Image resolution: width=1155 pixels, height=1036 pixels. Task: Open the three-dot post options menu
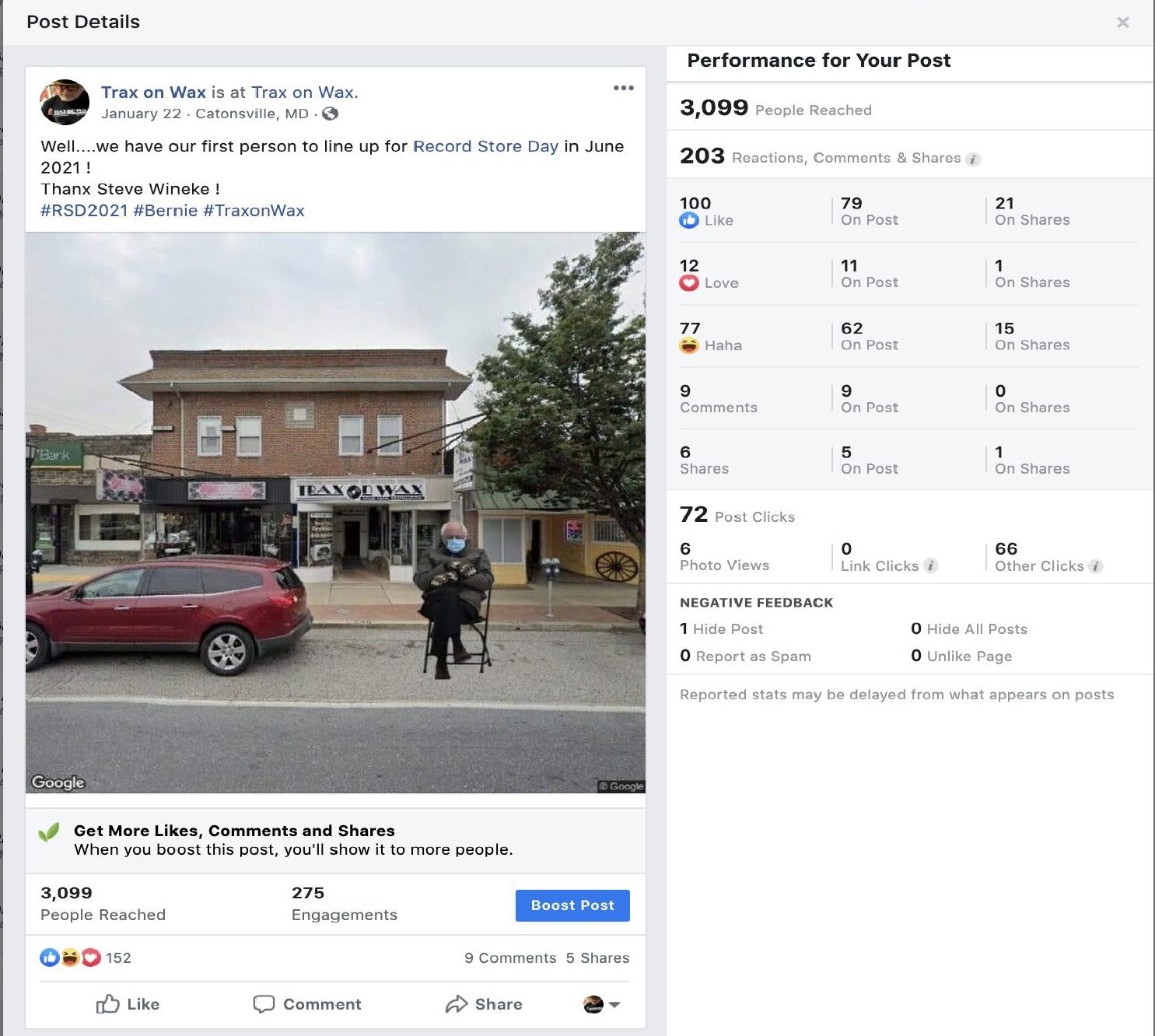point(623,88)
